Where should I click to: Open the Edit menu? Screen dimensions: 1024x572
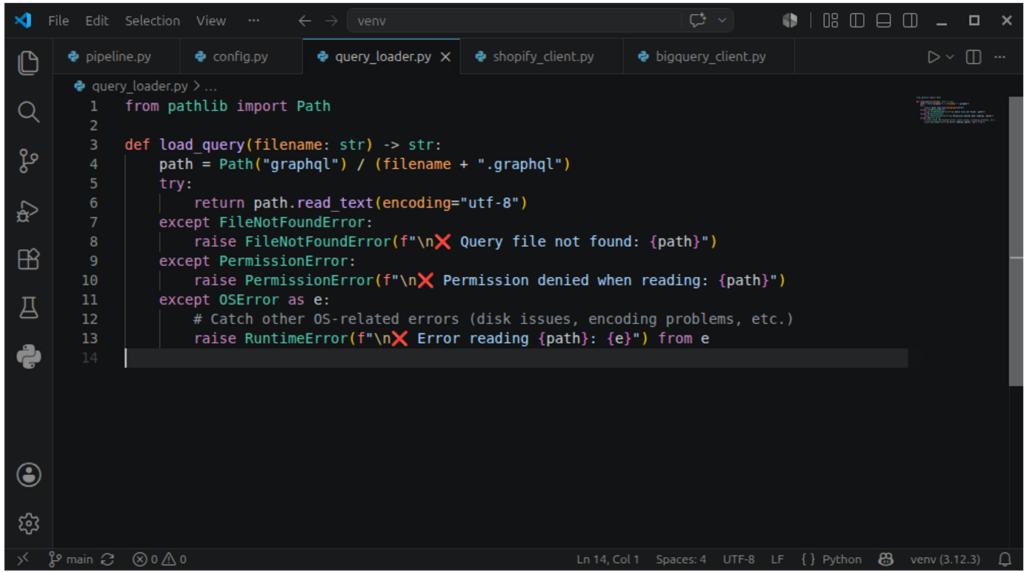pos(97,21)
